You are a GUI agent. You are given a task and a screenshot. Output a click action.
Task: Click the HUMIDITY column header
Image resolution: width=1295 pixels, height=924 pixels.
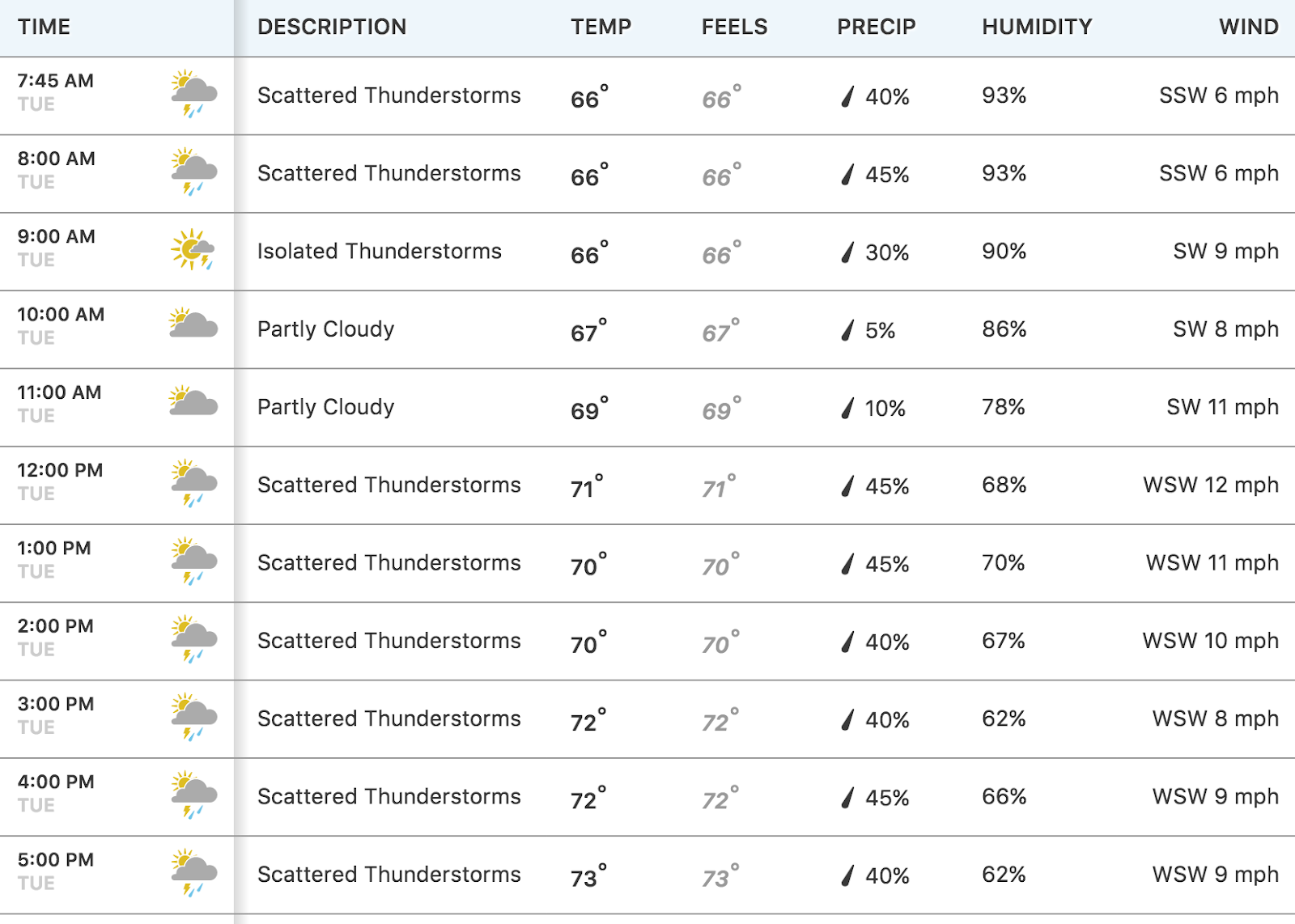click(1037, 27)
